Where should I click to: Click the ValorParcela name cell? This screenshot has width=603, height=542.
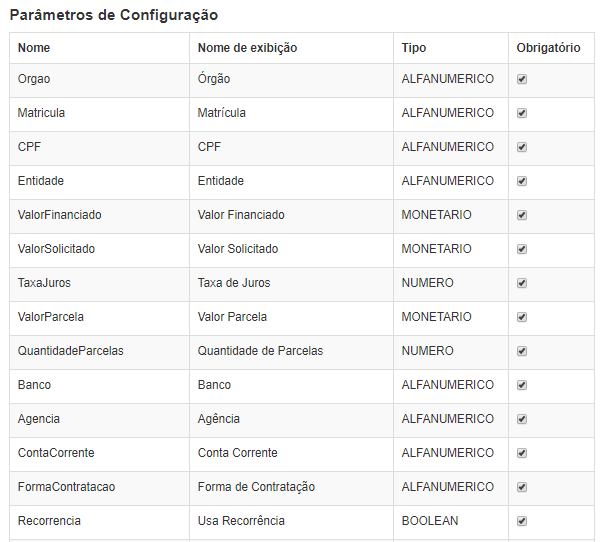click(100, 317)
